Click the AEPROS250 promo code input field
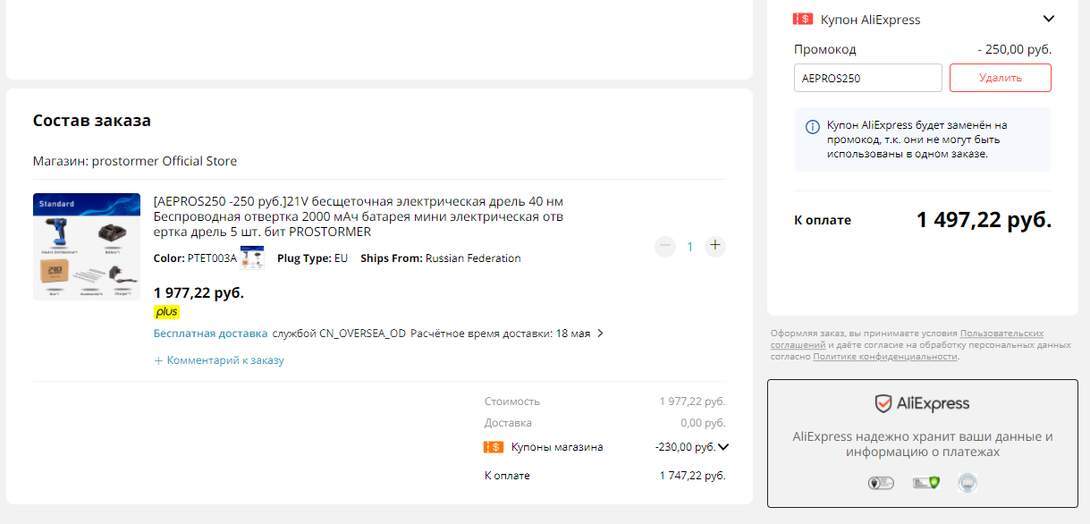Image resolution: width=1090 pixels, height=524 pixels. tap(868, 78)
